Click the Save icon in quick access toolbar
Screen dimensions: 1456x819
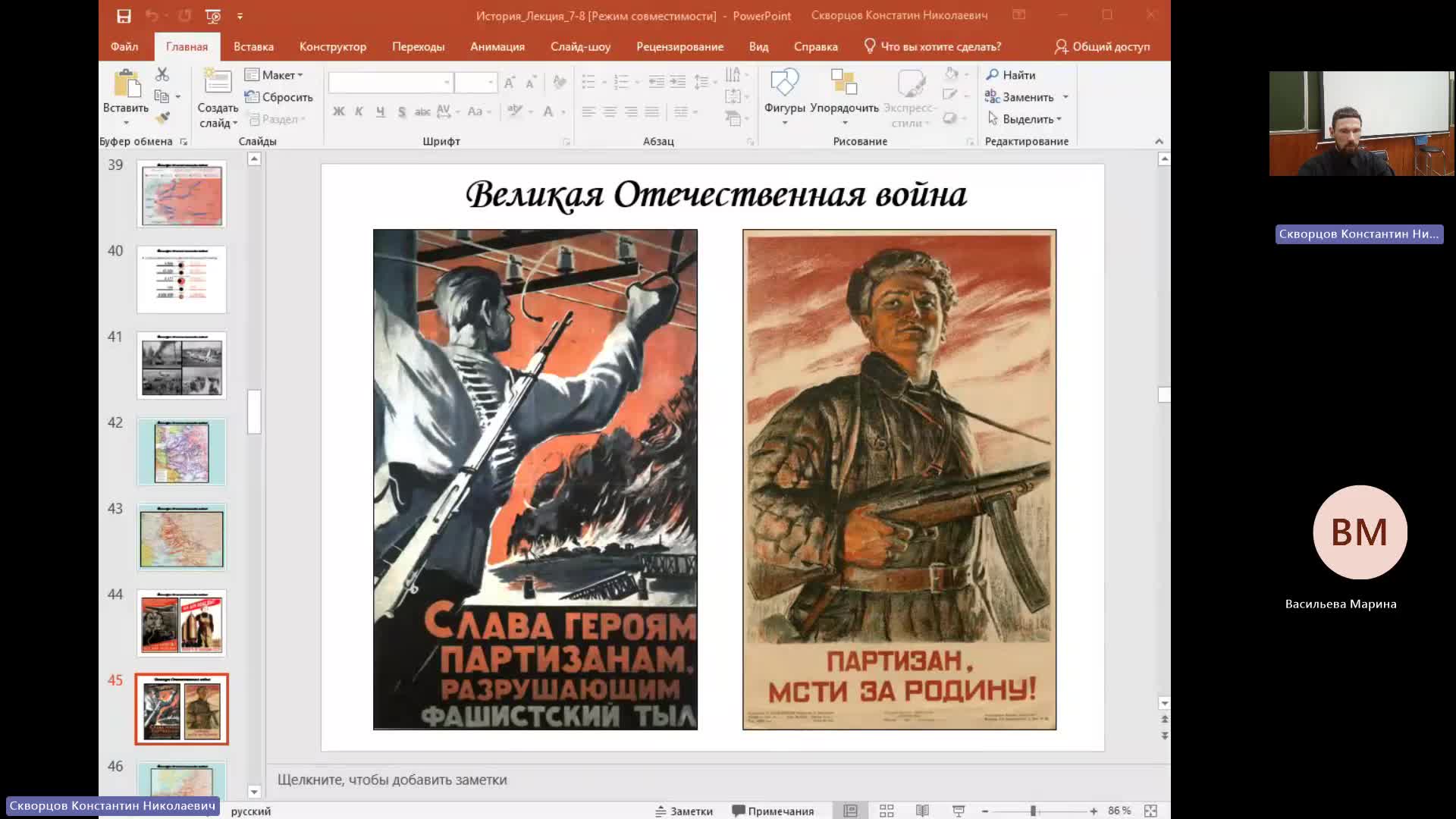click(x=124, y=16)
